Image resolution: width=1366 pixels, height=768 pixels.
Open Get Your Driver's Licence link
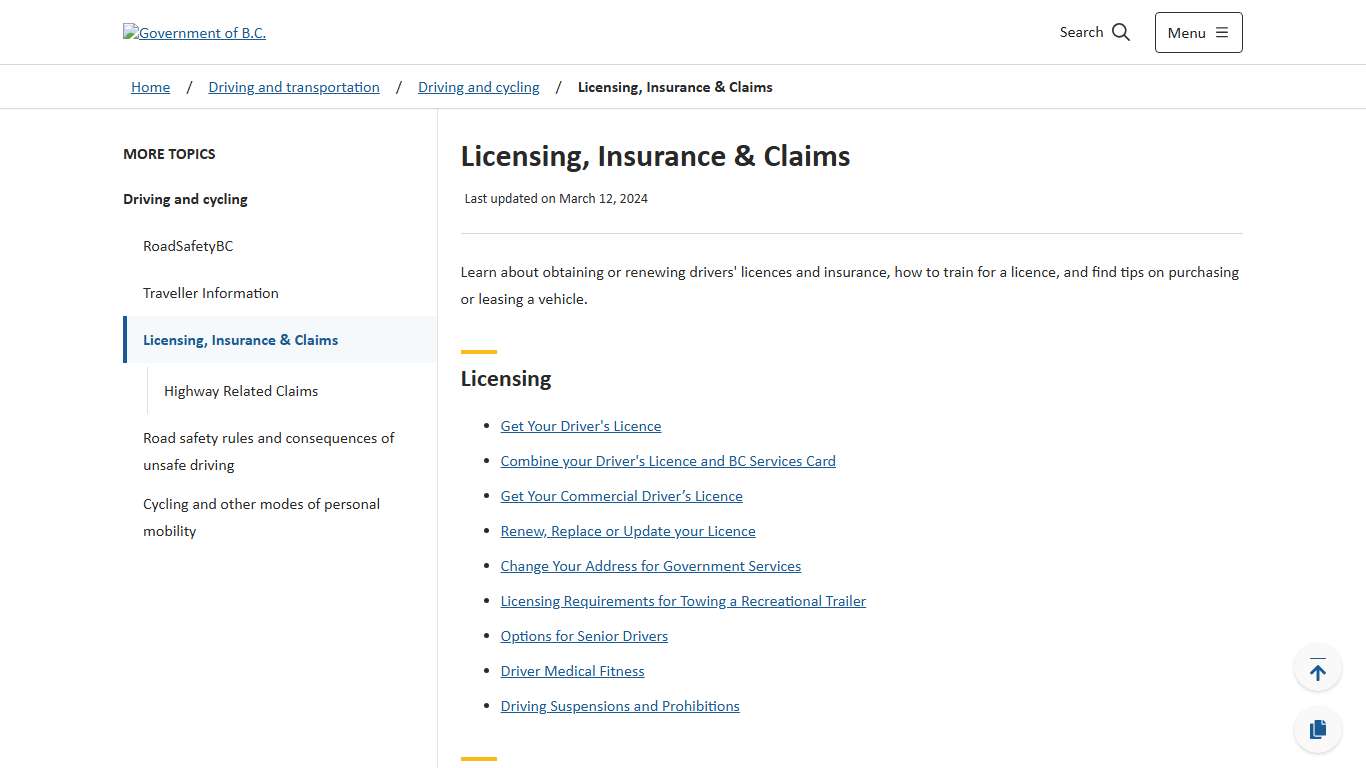[581, 426]
